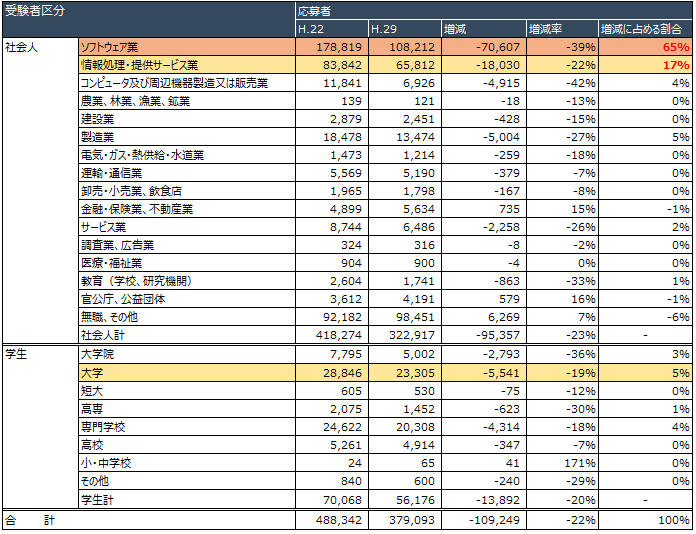The width and height of the screenshot is (696, 534).
Task: Click the value -70,607
Action: (498, 47)
